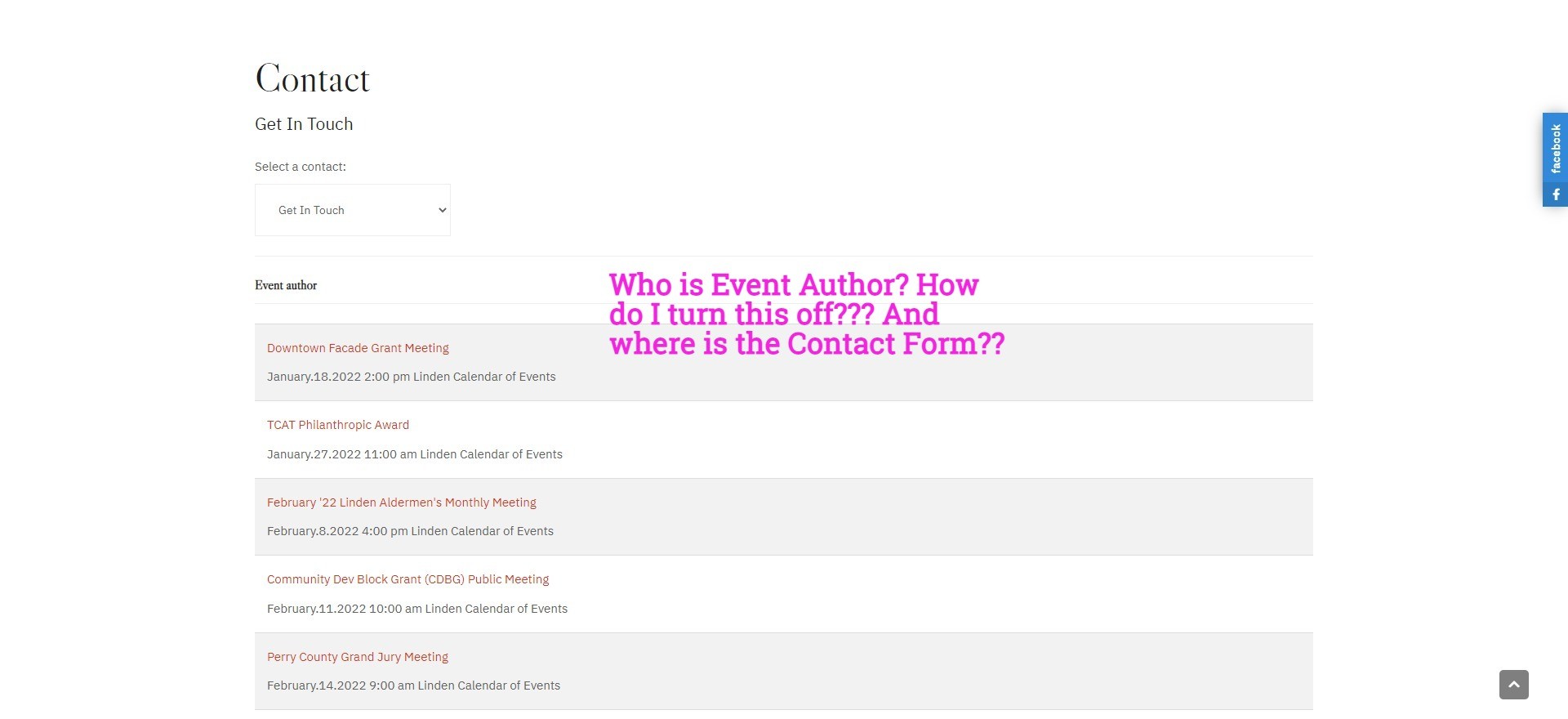This screenshot has width=1568, height=719.
Task: Open the 'Get In Touch' contact dropdown
Action: pyautogui.click(x=352, y=210)
